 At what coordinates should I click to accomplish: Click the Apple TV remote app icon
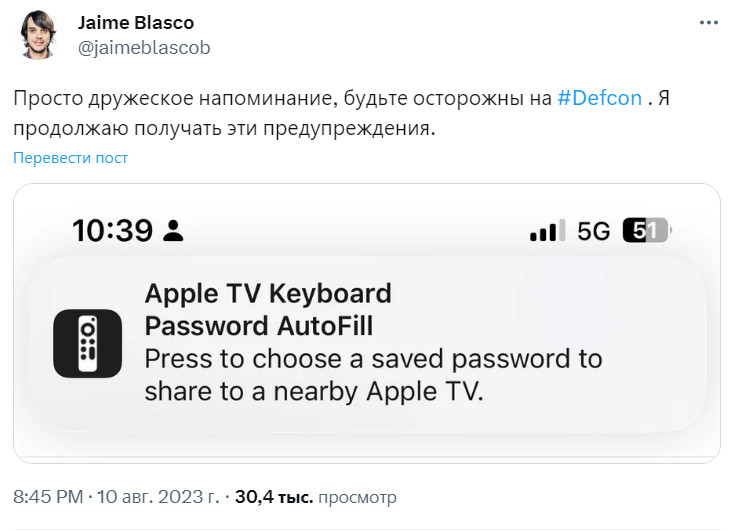(87, 343)
